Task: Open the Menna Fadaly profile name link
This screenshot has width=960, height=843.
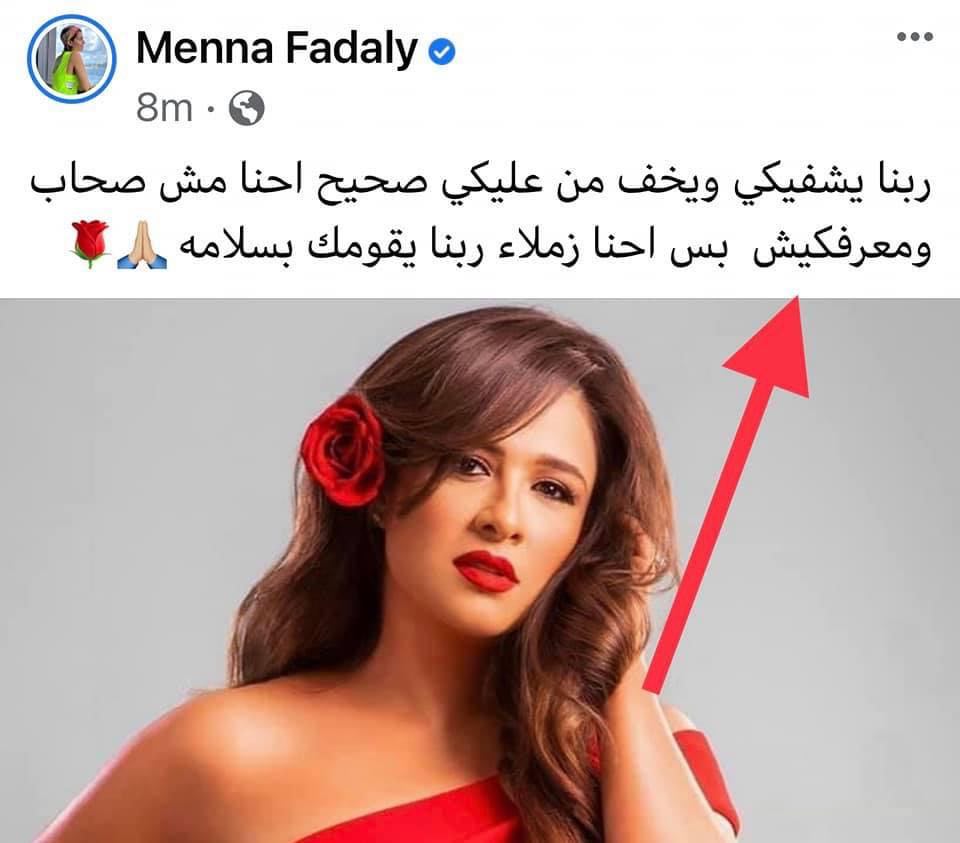Action: [x=277, y=48]
